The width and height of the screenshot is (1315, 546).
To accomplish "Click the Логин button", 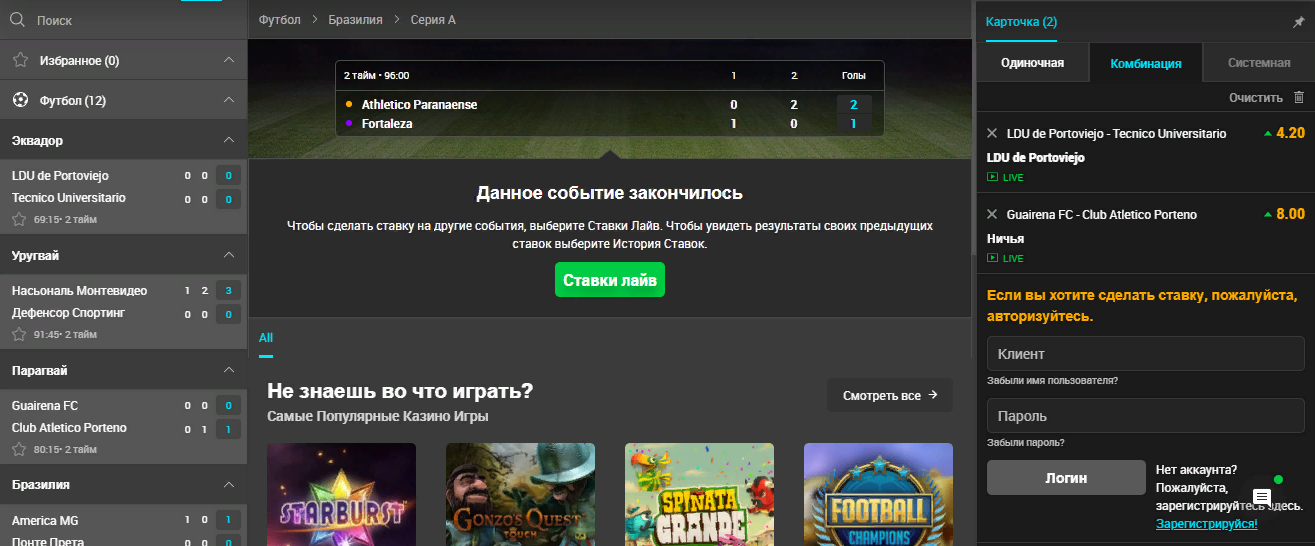I will (1066, 477).
